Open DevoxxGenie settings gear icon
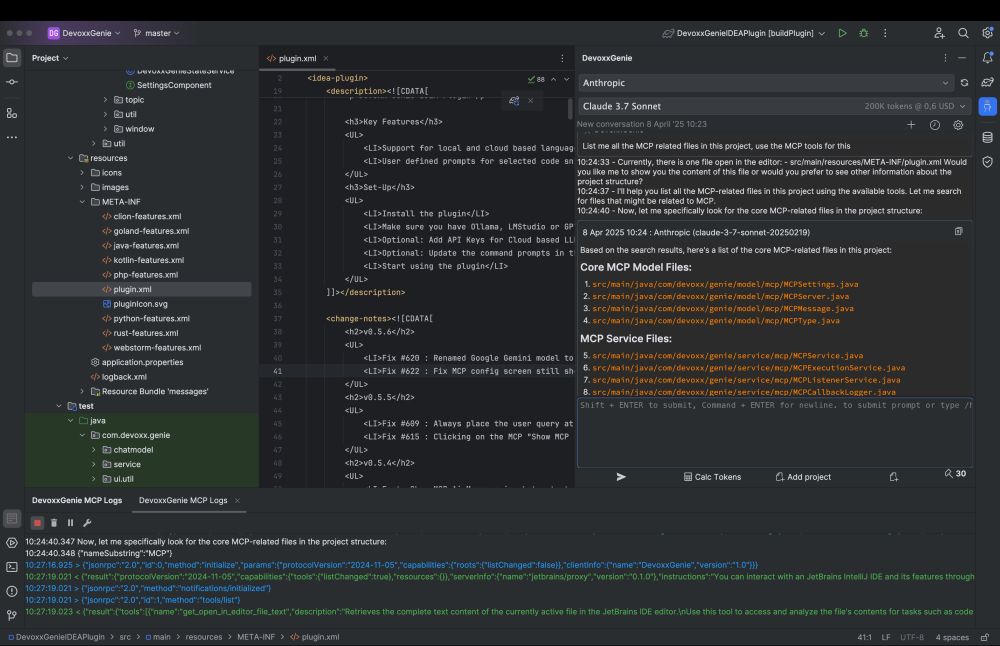The width and height of the screenshot is (1000, 646). click(958, 125)
